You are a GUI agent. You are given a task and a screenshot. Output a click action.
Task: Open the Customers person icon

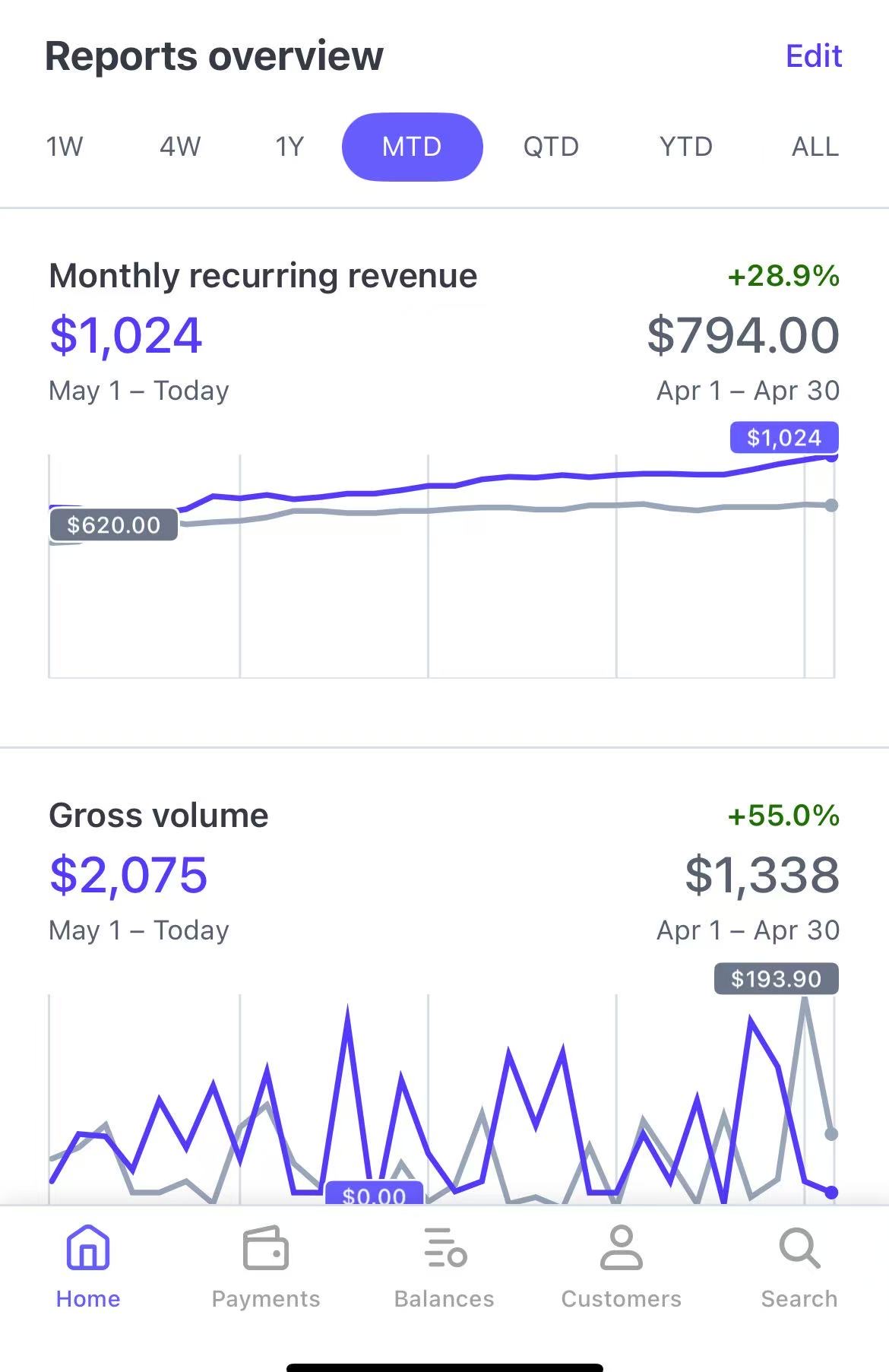pos(622,1248)
